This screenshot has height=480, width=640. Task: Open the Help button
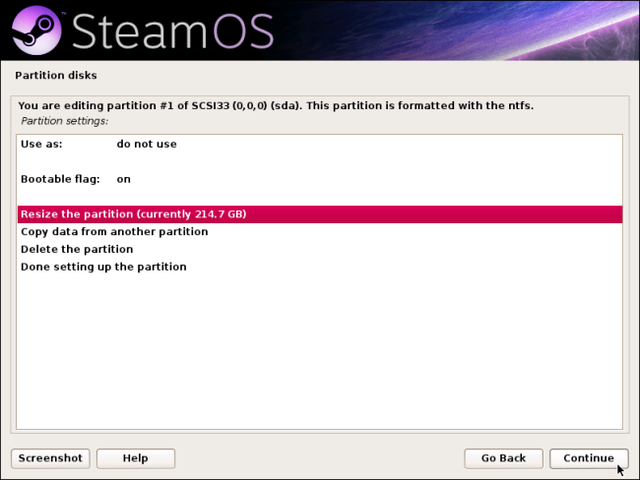pyautogui.click(x=136, y=458)
